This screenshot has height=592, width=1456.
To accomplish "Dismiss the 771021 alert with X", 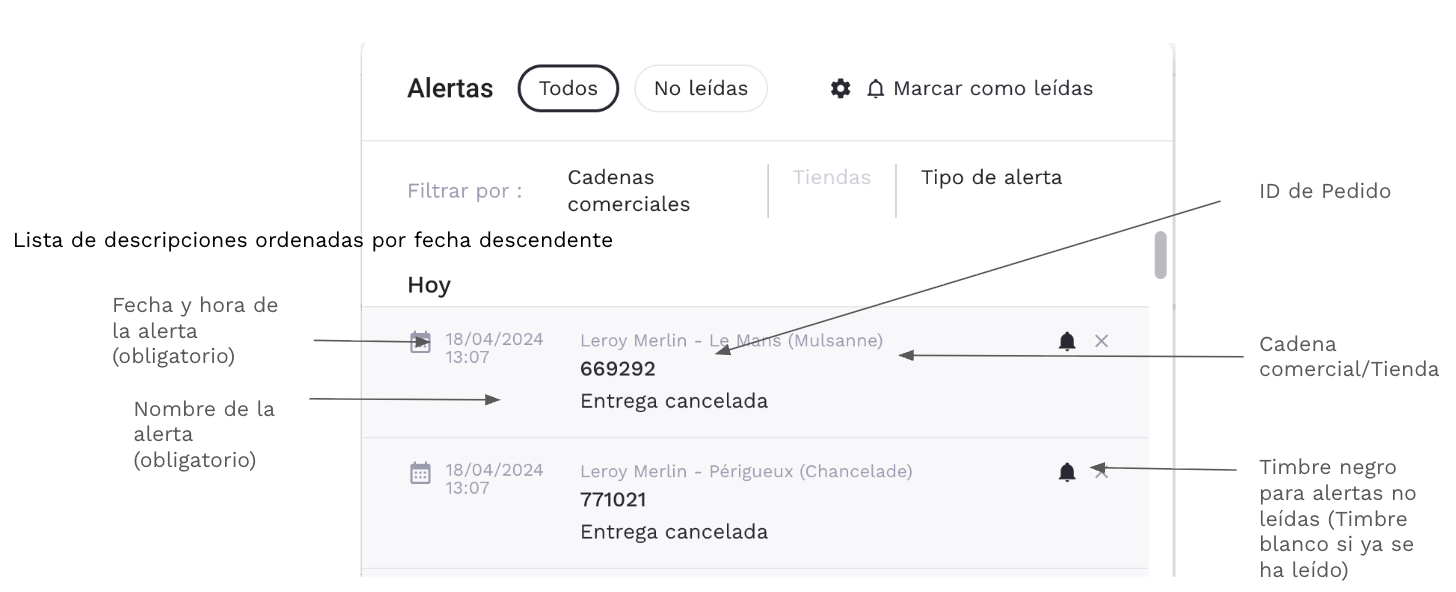I will pos(1101,472).
